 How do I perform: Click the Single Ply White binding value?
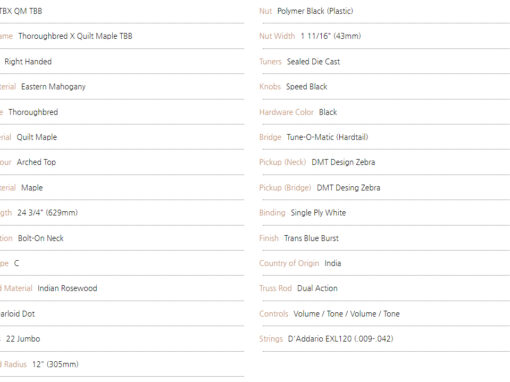click(318, 213)
